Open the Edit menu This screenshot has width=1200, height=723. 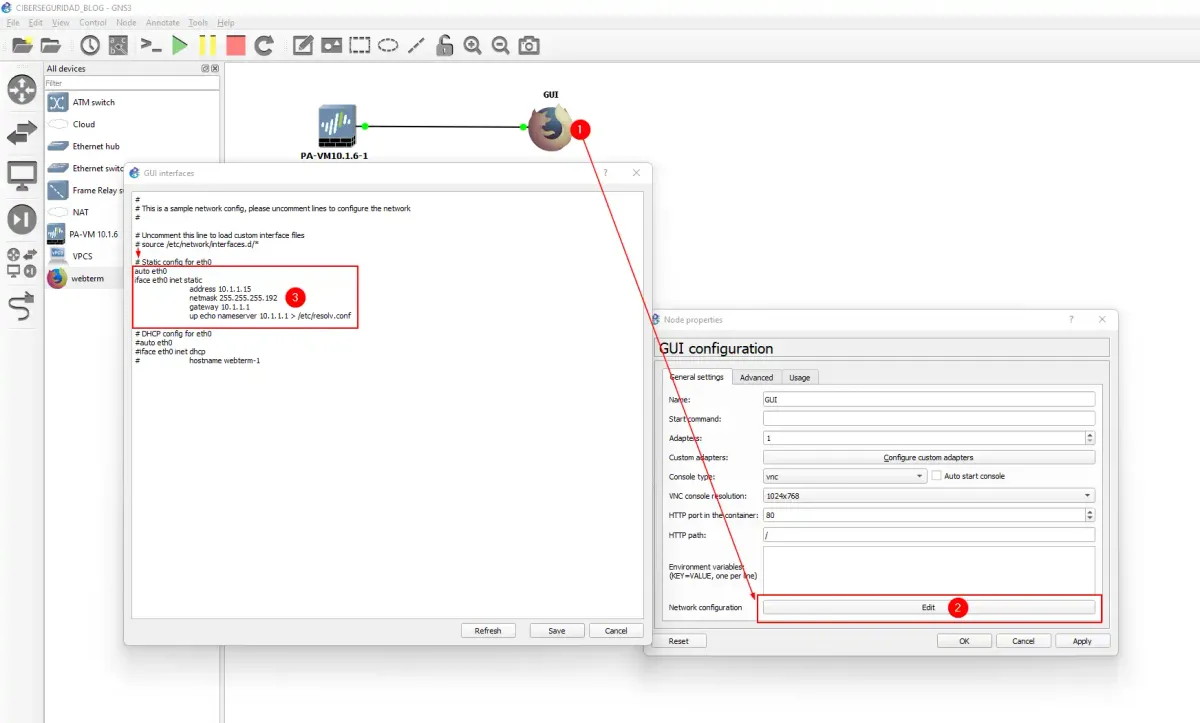click(x=36, y=22)
